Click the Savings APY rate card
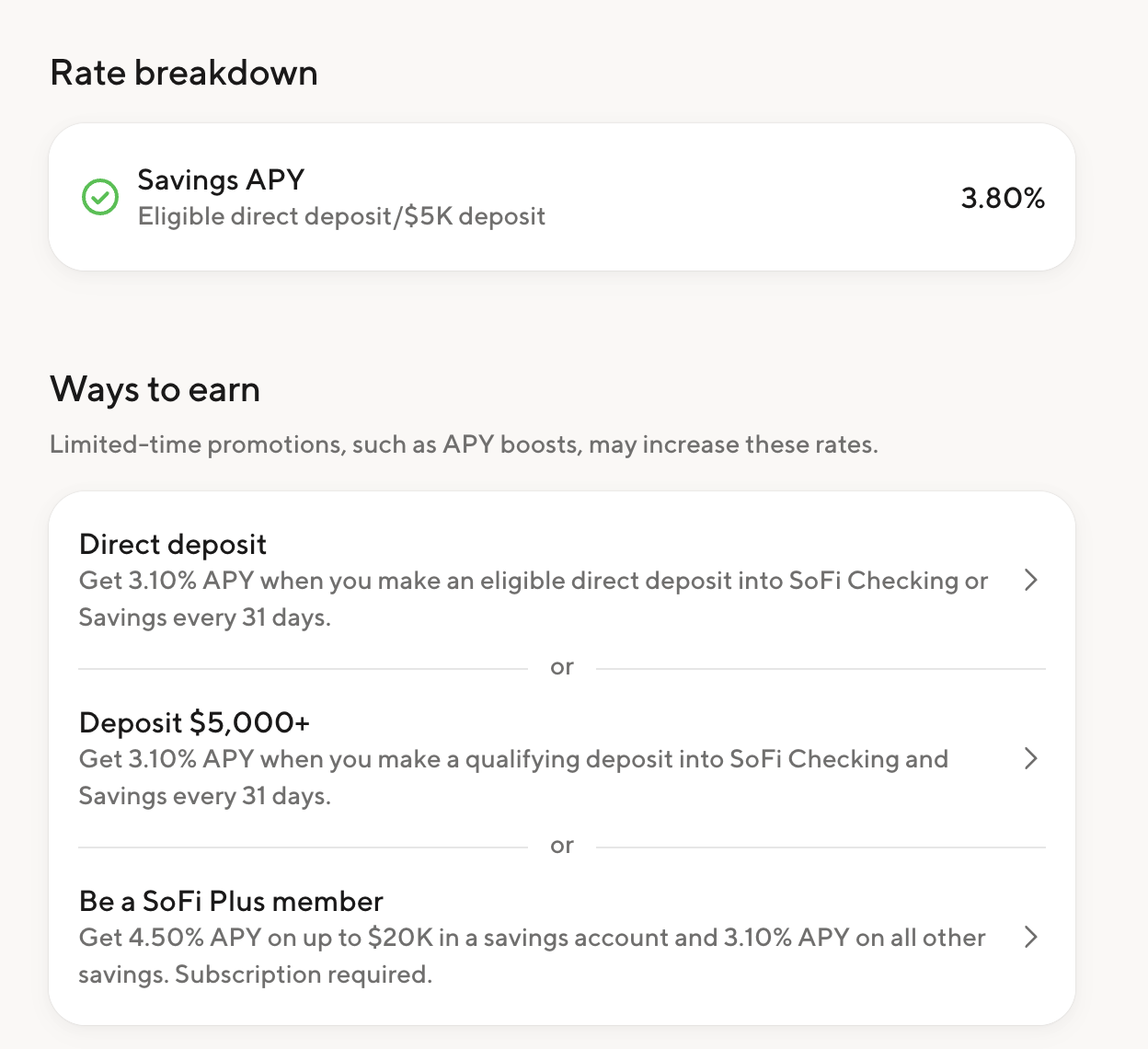 [x=562, y=197]
